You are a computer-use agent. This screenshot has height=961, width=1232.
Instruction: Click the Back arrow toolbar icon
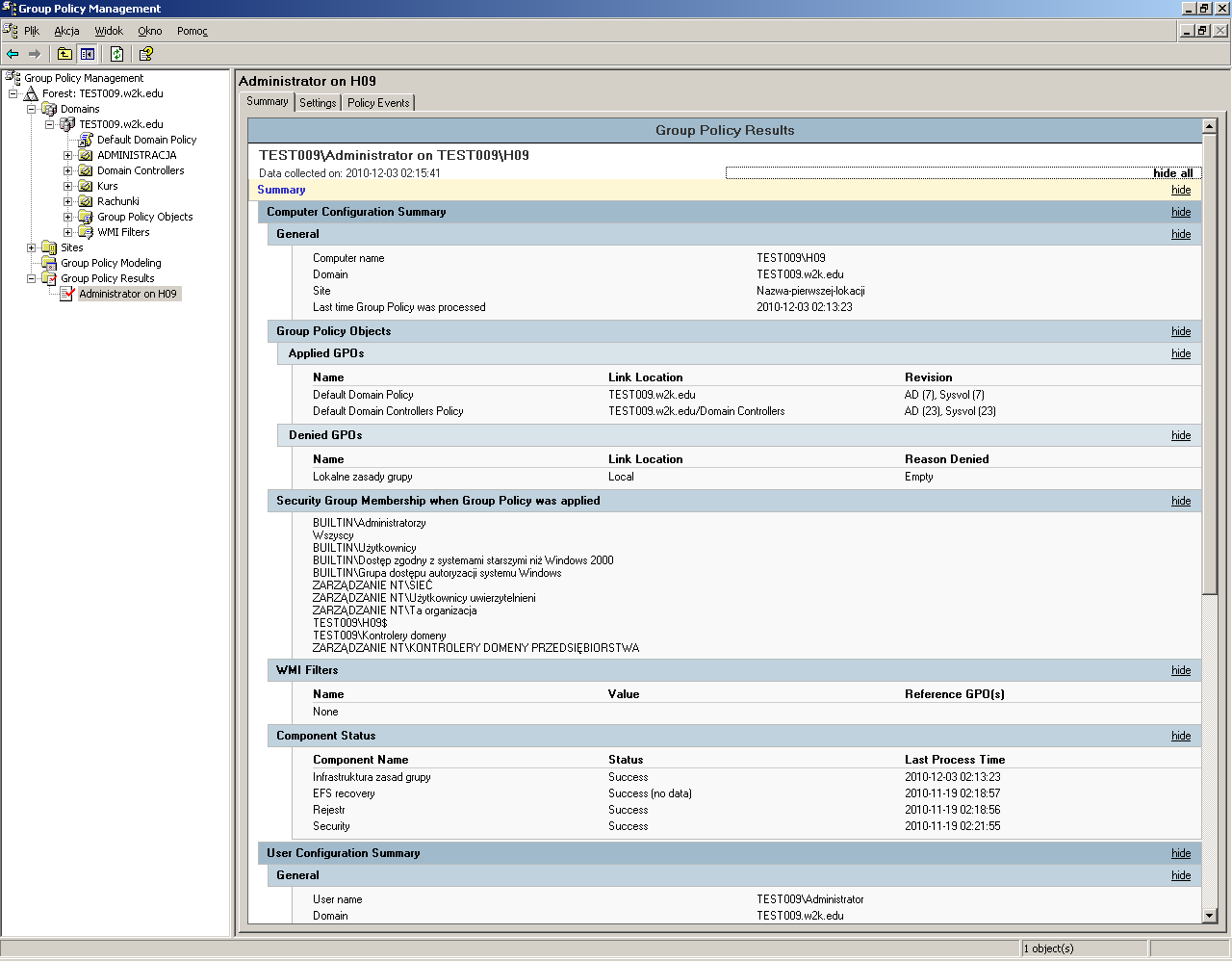[x=13, y=54]
